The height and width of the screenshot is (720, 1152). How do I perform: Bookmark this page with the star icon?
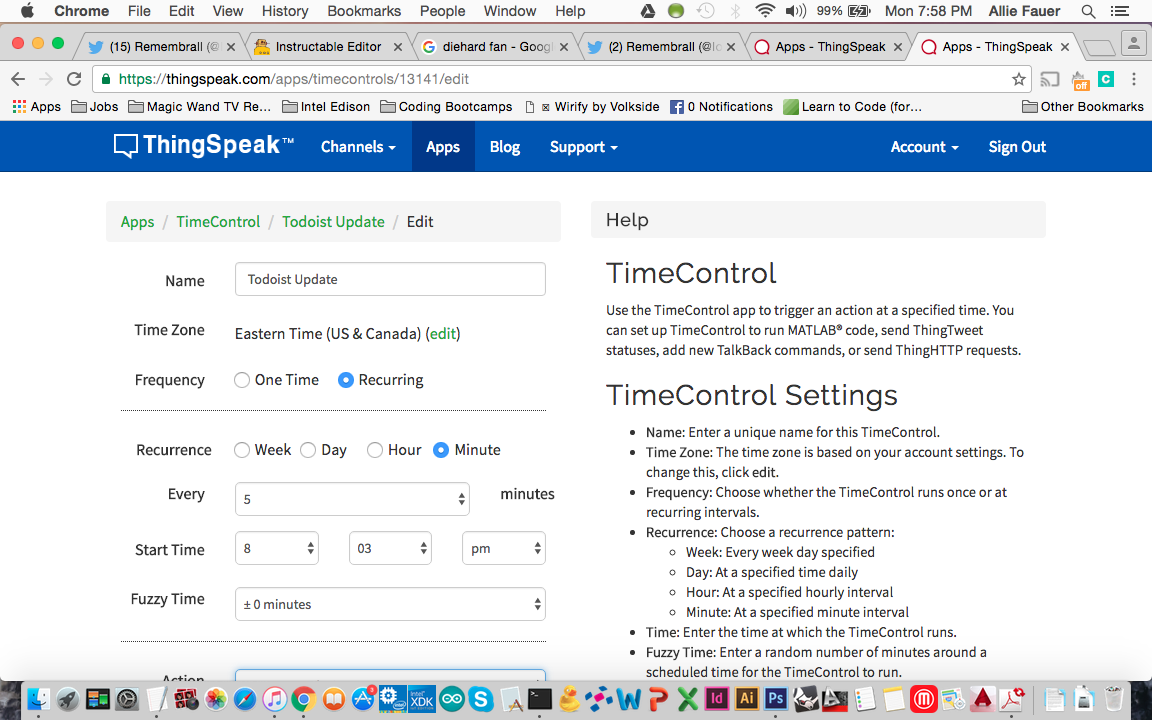tap(1018, 79)
